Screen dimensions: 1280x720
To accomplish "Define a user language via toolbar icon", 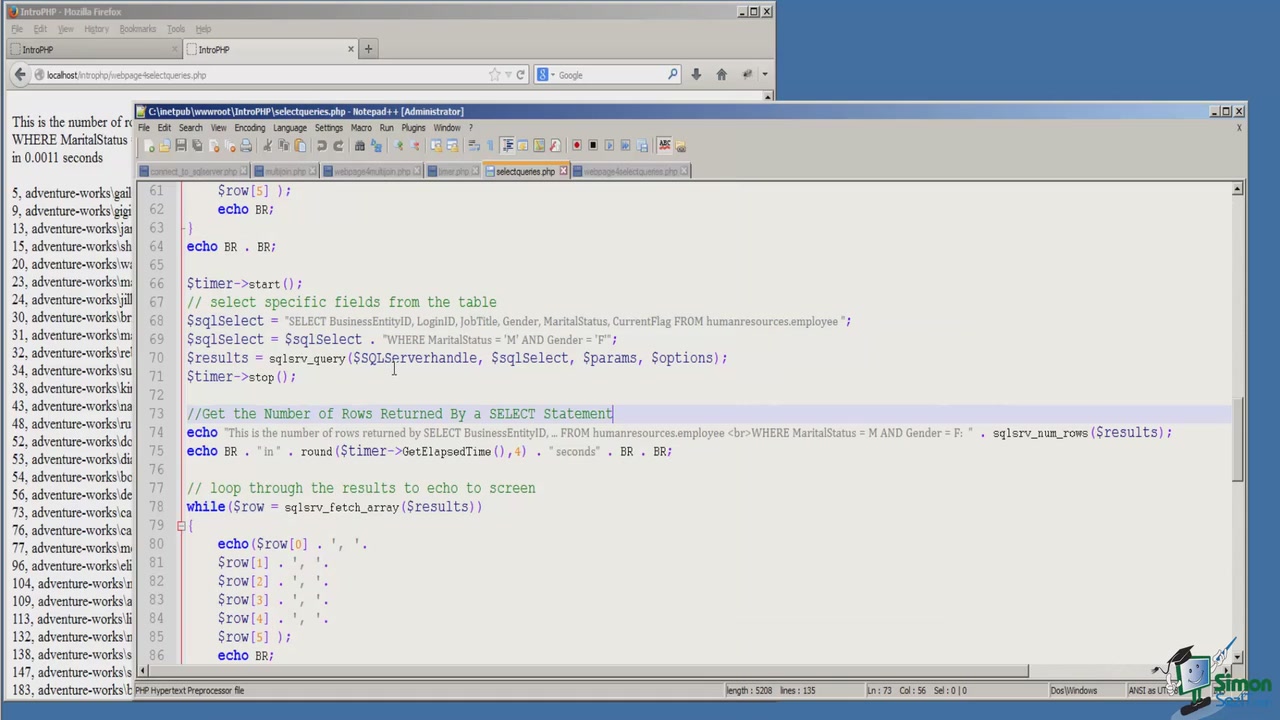I will pyautogui.click(x=522, y=146).
